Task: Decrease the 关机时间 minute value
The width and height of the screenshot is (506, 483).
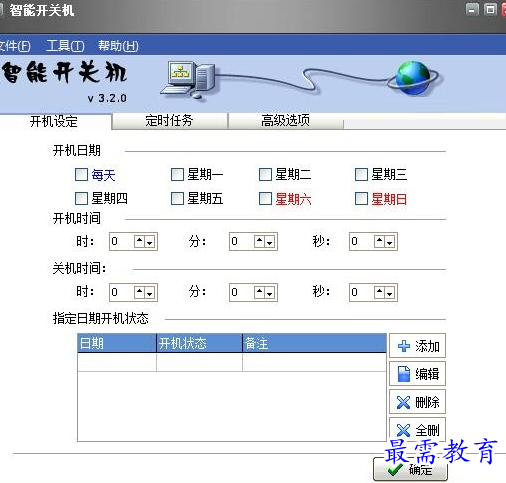Action: pyautogui.click(x=270, y=293)
